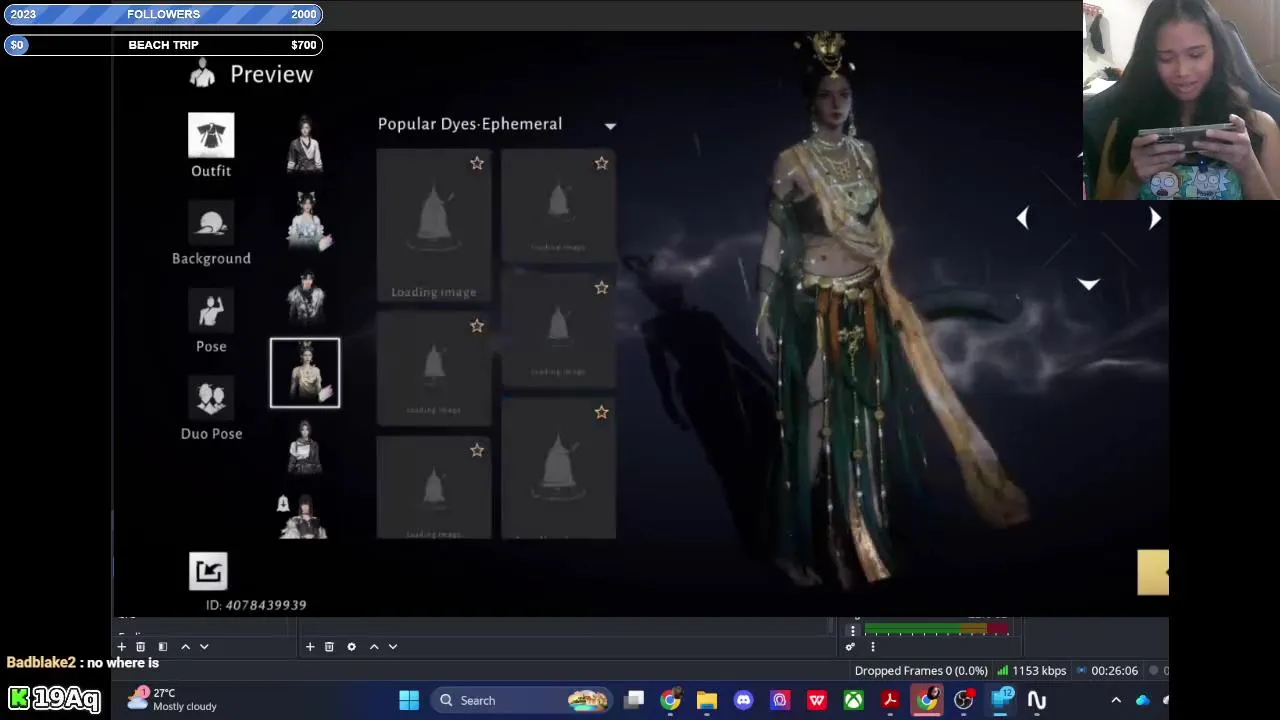Click the OneDrive cloud tray icon

[1143, 701]
